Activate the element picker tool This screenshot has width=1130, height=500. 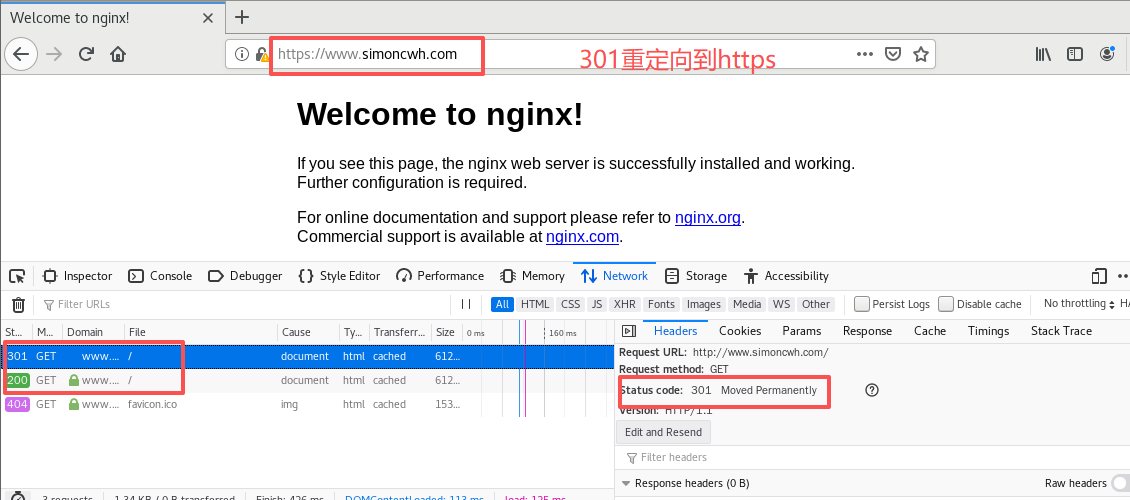click(x=17, y=276)
